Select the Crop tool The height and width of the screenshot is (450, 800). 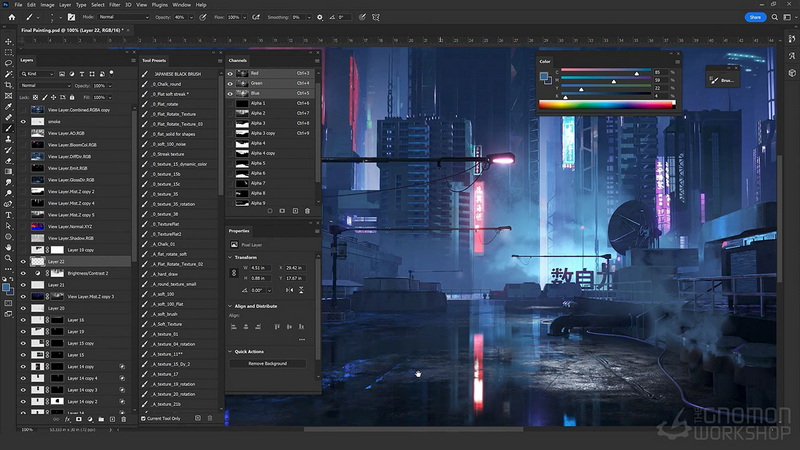tap(8, 85)
